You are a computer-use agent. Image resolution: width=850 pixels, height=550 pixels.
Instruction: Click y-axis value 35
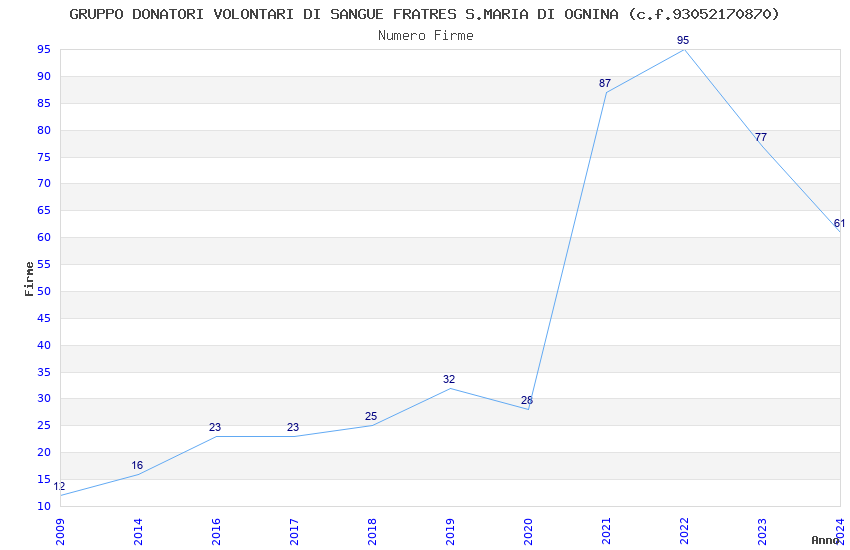tap(44, 372)
